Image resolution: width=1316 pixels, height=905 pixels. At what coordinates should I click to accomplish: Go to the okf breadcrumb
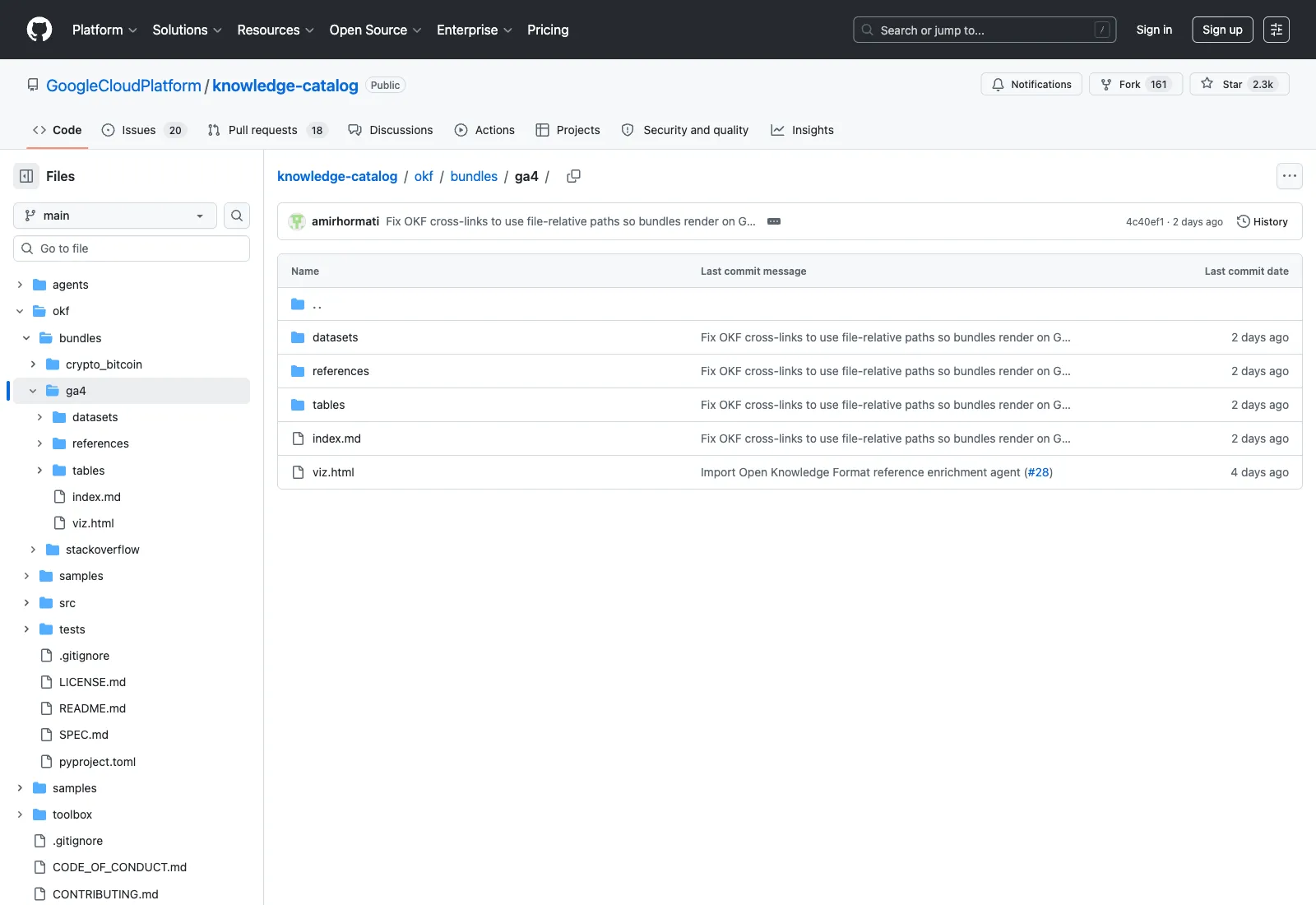pyautogui.click(x=424, y=176)
